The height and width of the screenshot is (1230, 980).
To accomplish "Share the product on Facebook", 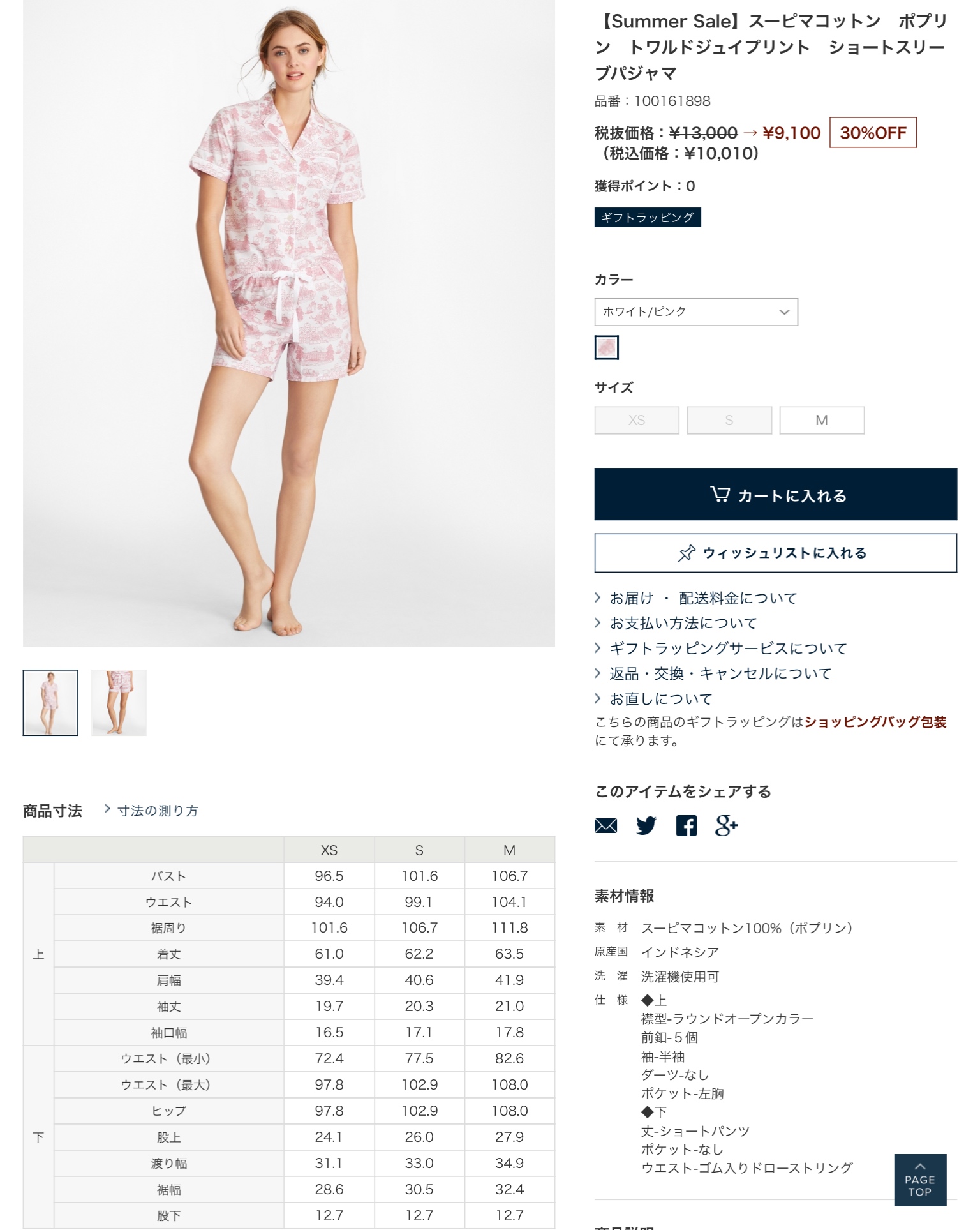I will [x=687, y=825].
